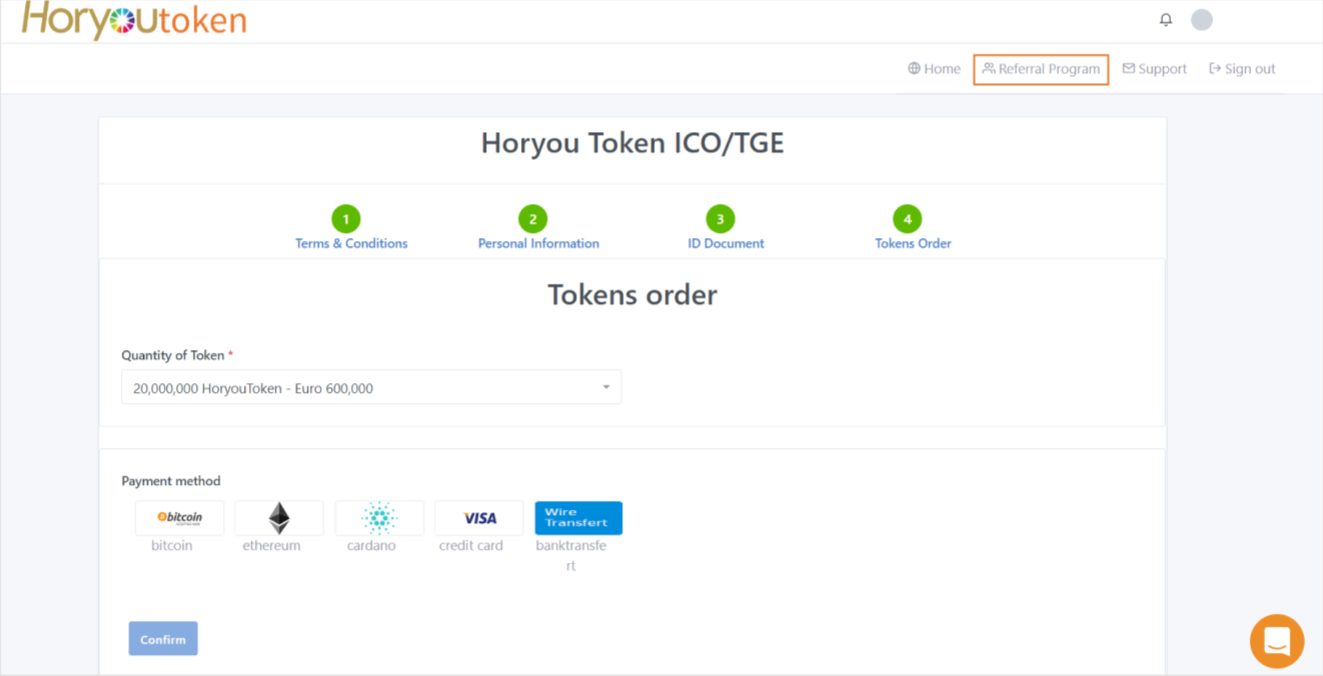1323x676 pixels.
Task: Open Tokens Order step link
Action: (913, 243)
